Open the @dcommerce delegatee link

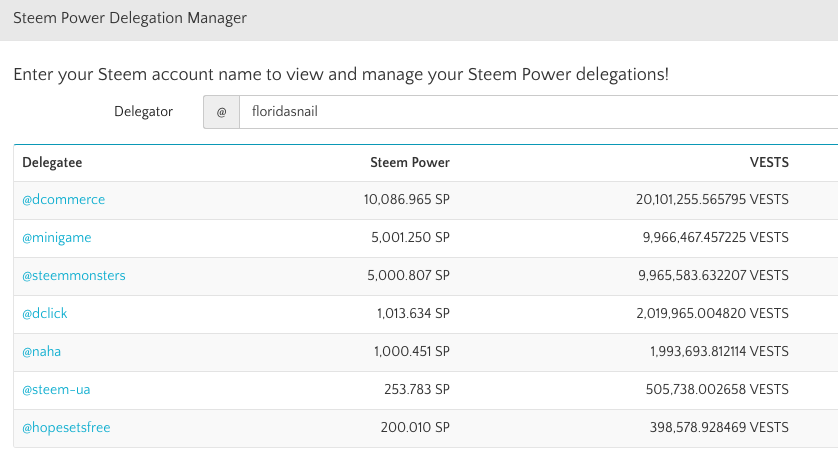[x=63, y=200]
